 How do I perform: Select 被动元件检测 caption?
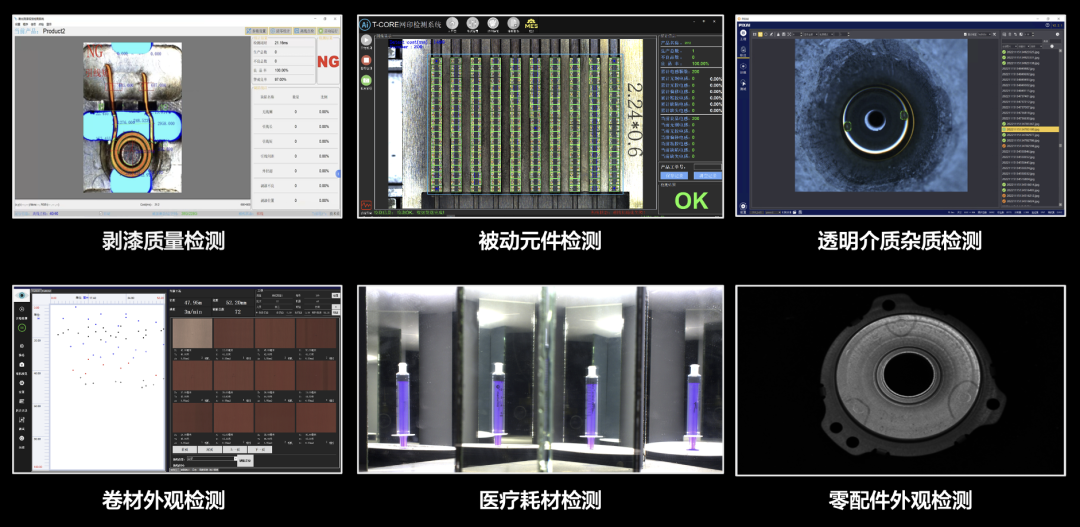click(540, 240)
